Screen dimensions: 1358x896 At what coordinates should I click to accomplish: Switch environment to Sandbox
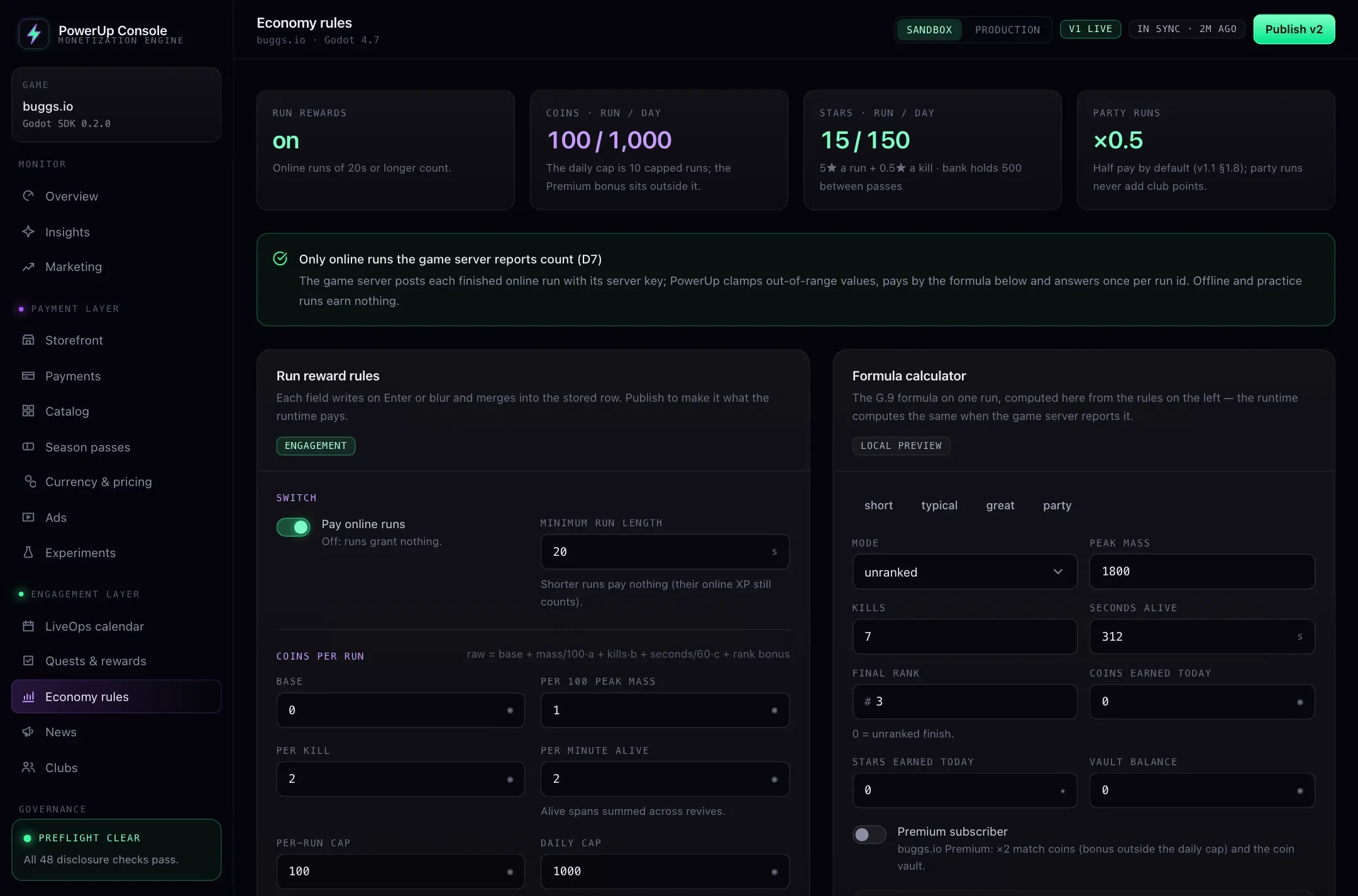[x=929, y=30]
